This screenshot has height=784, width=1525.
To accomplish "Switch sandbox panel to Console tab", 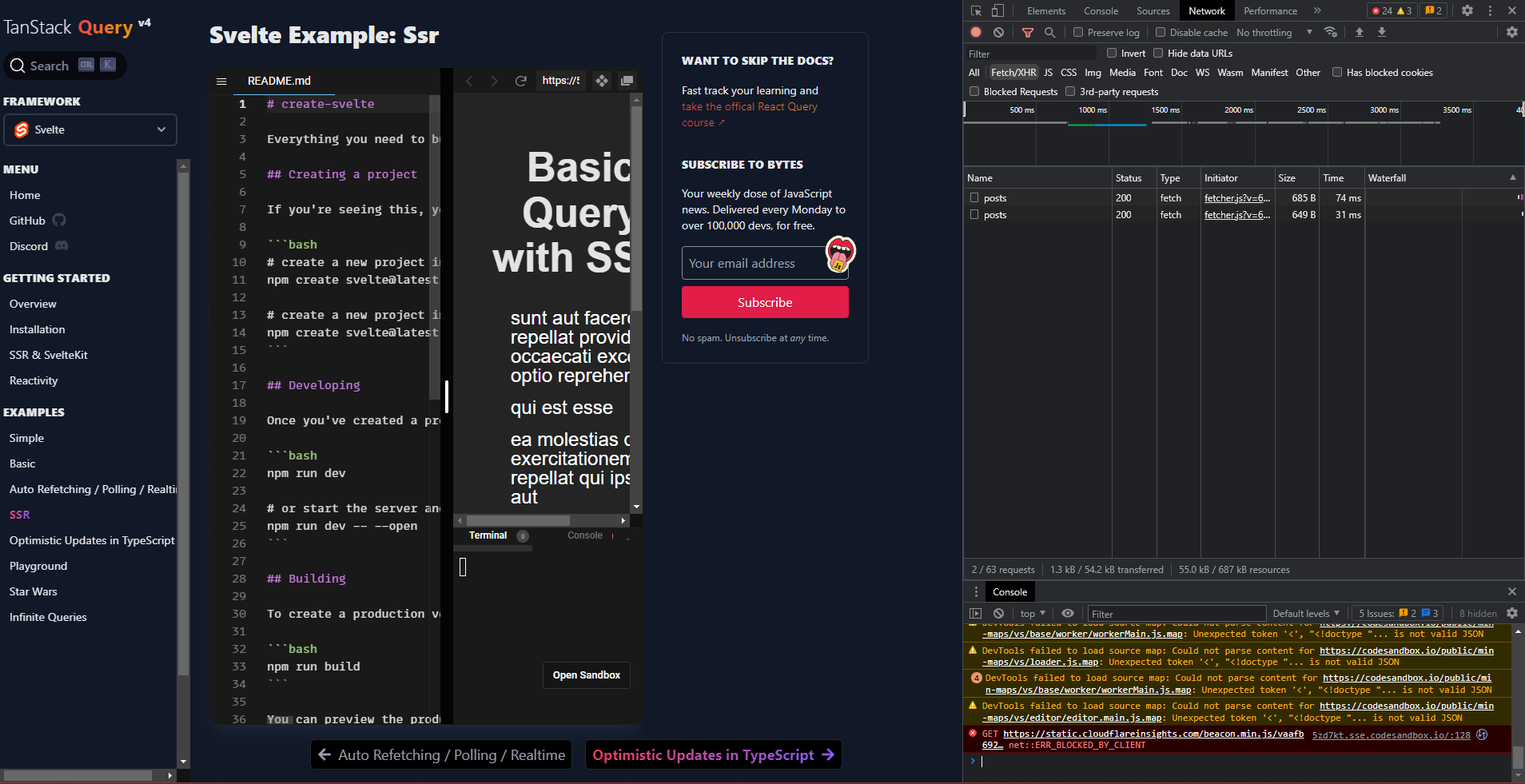I will 585,535.
